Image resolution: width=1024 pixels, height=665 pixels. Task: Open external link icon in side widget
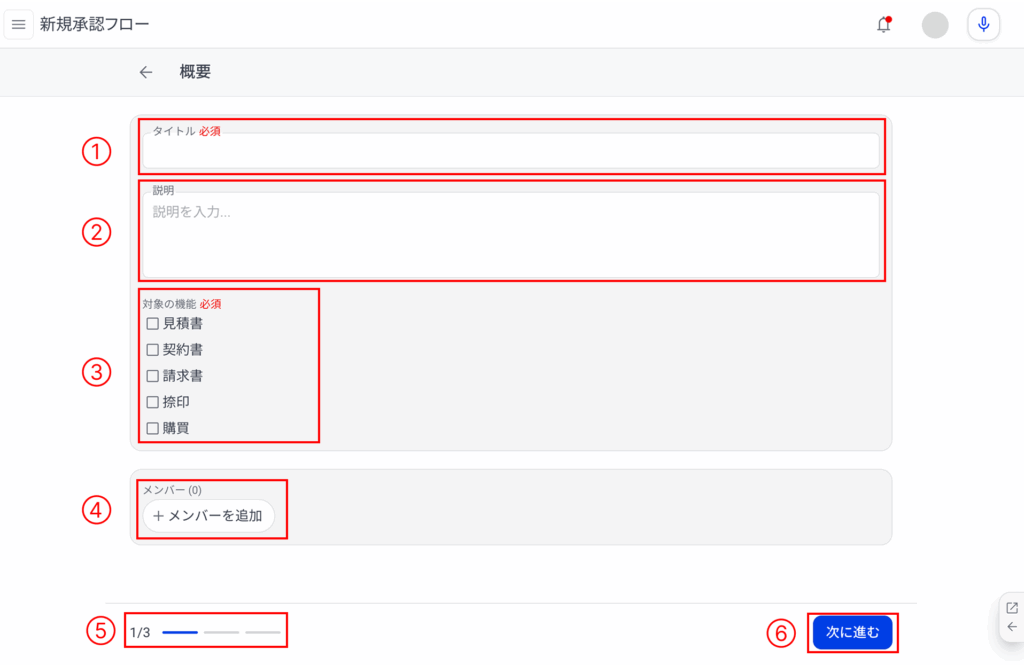pyautogui.click(x=1012, y=608)
